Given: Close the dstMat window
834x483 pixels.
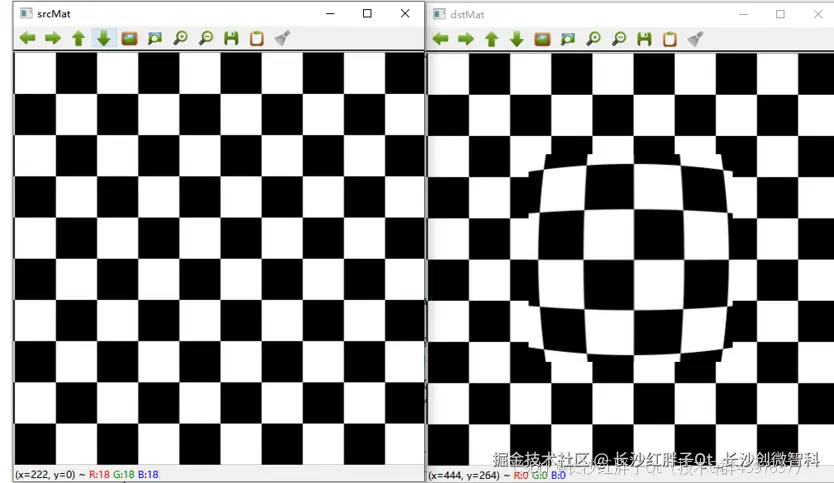Looking at the screenshot, I should point(818,14).
